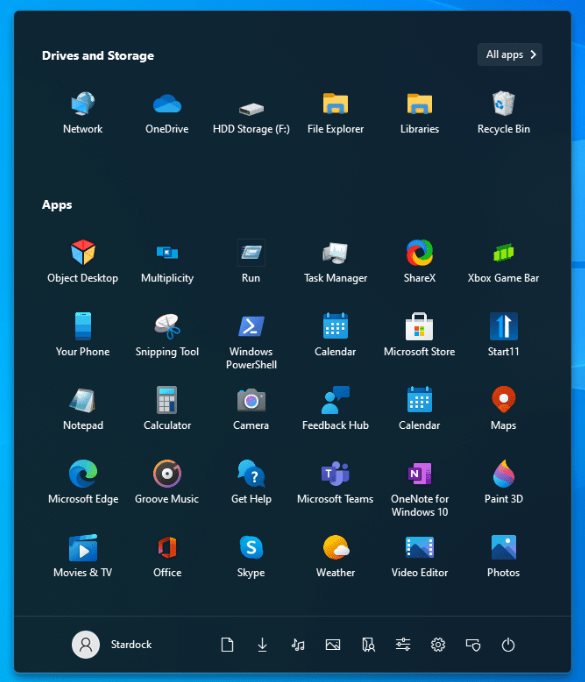Open the Libraries folder
The height and width of the screenshot is (682, 585).
[x=419, y=113]
